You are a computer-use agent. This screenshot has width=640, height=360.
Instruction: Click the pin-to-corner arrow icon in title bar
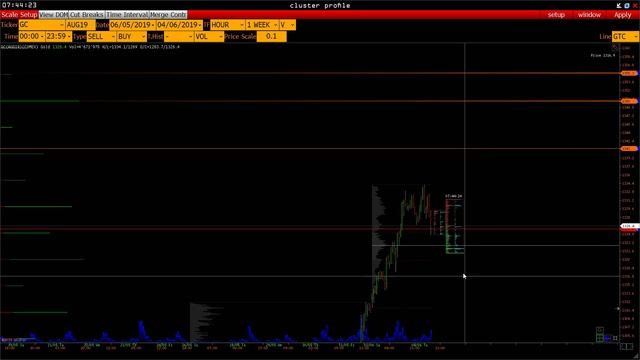tap(619, 5)
